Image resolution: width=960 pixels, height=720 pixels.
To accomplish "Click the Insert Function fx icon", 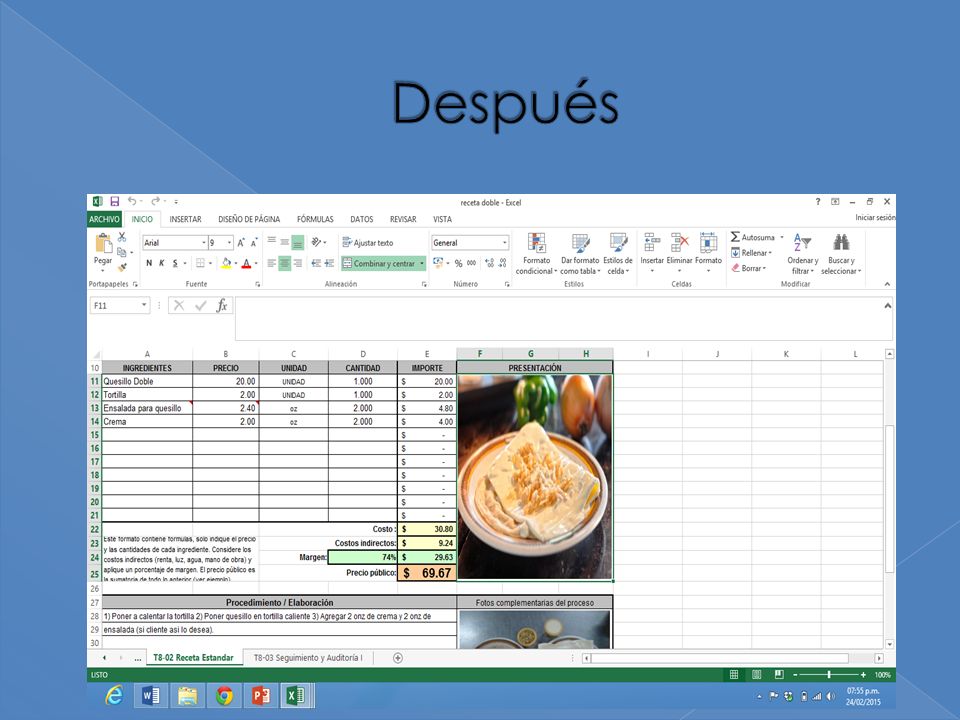I will [222, 306].
